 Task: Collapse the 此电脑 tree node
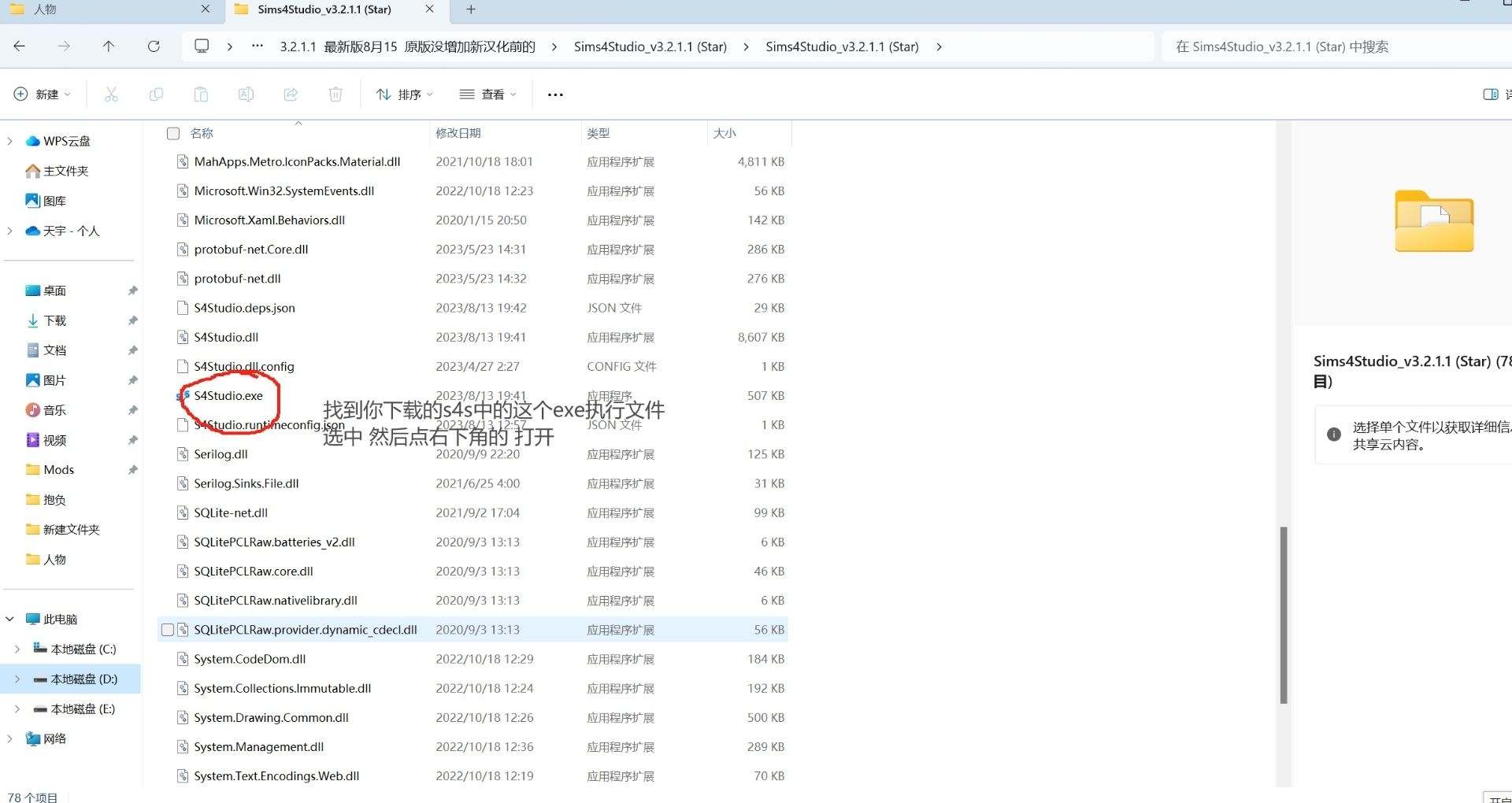(9, 620)
